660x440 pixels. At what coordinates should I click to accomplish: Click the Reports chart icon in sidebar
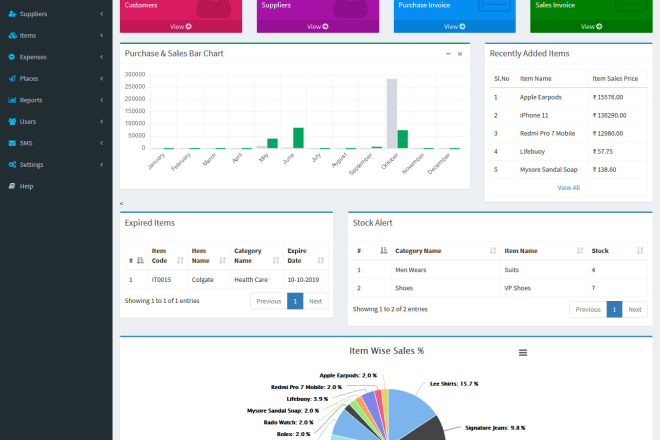pyautogui.click(x=12, y=100)
